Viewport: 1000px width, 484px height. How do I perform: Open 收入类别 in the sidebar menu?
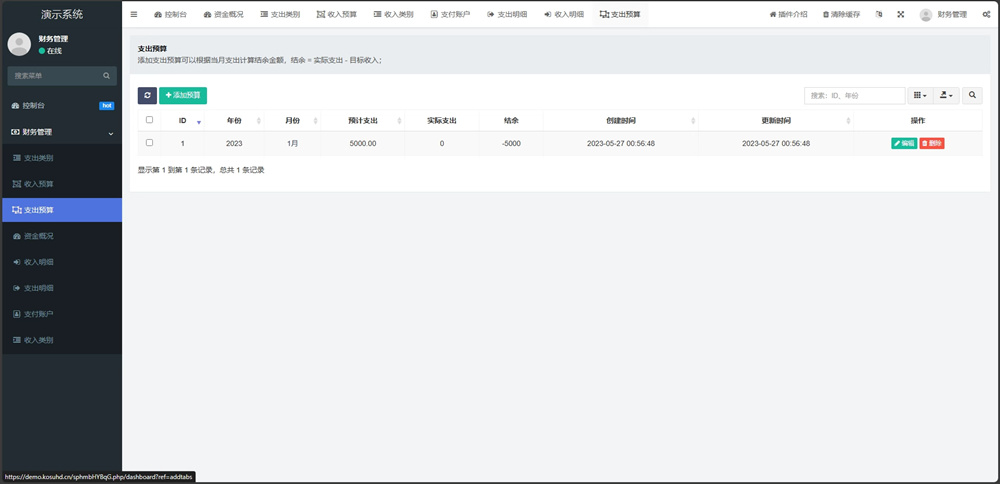[62, 341]
